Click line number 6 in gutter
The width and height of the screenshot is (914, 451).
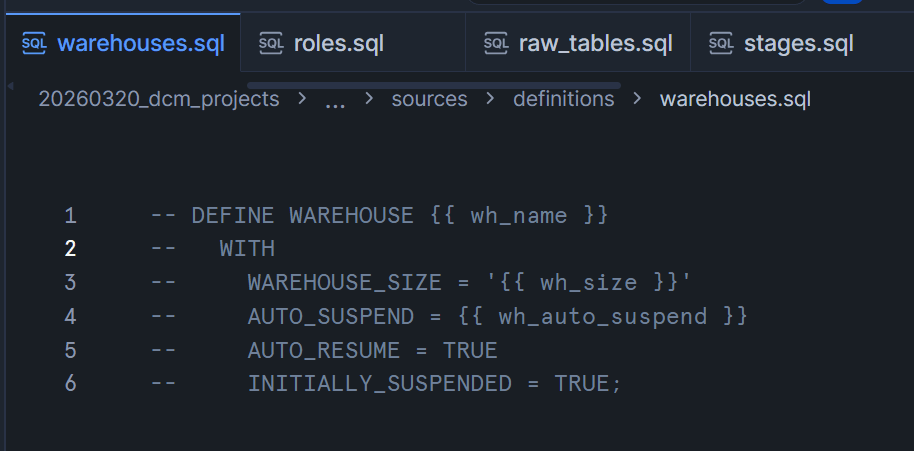coord(71,383)
